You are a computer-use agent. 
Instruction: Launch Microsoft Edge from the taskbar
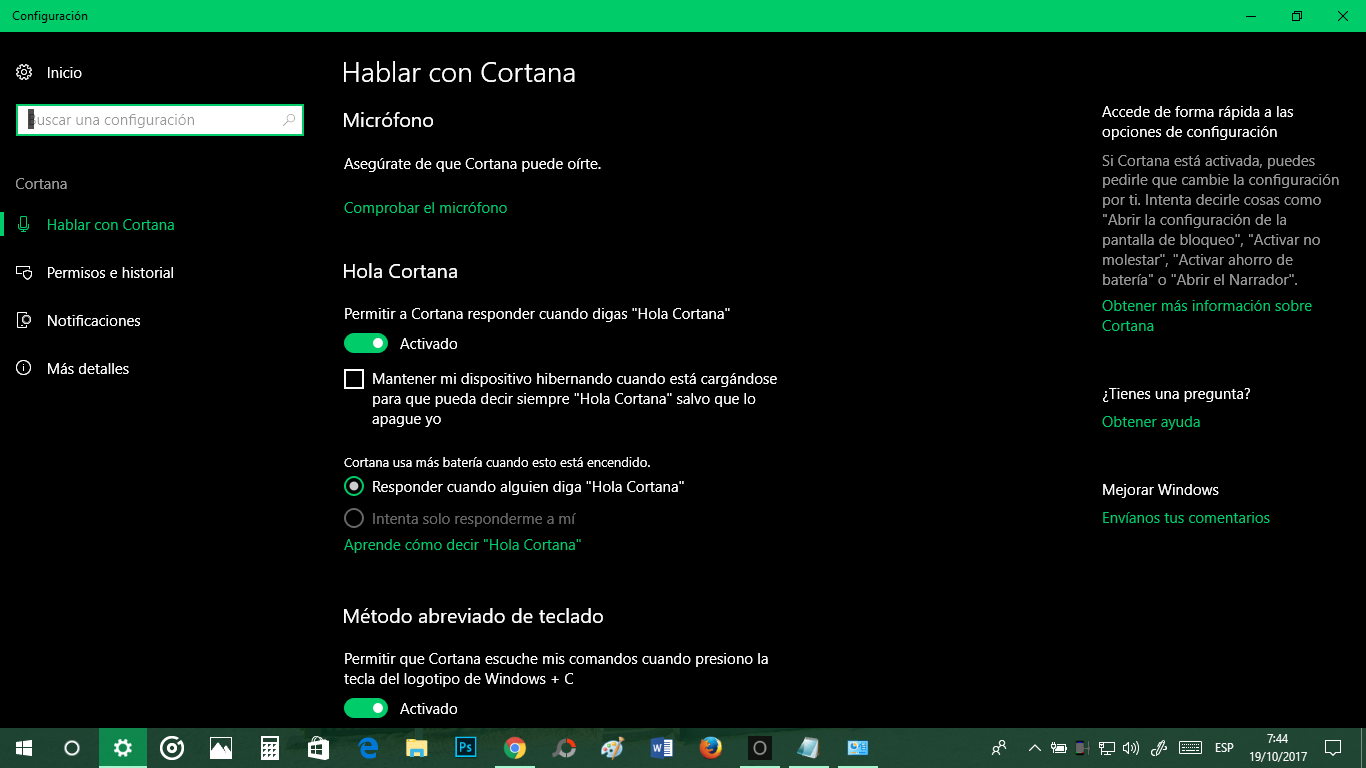click(368, 748)
